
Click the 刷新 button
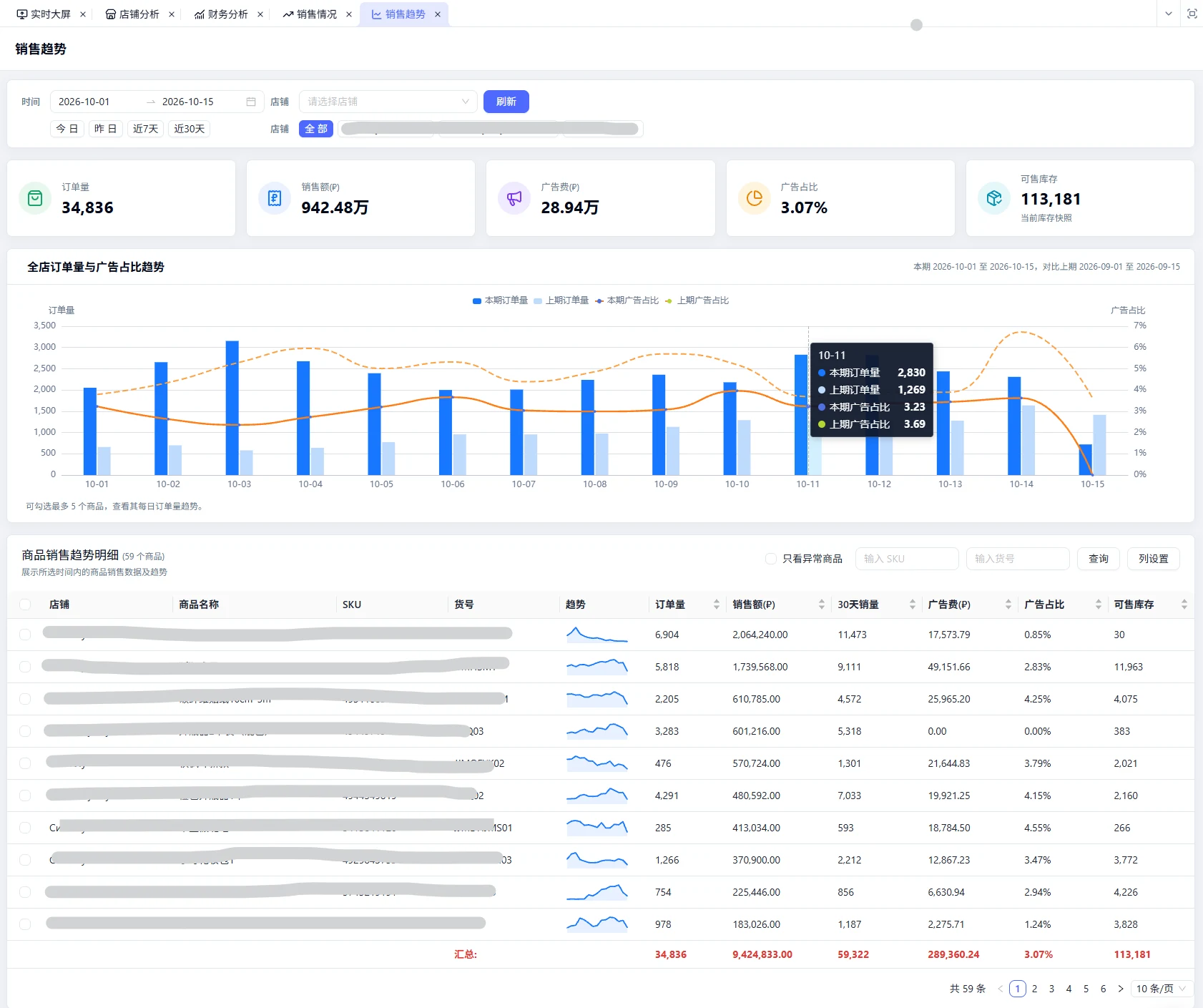[506, 102]
